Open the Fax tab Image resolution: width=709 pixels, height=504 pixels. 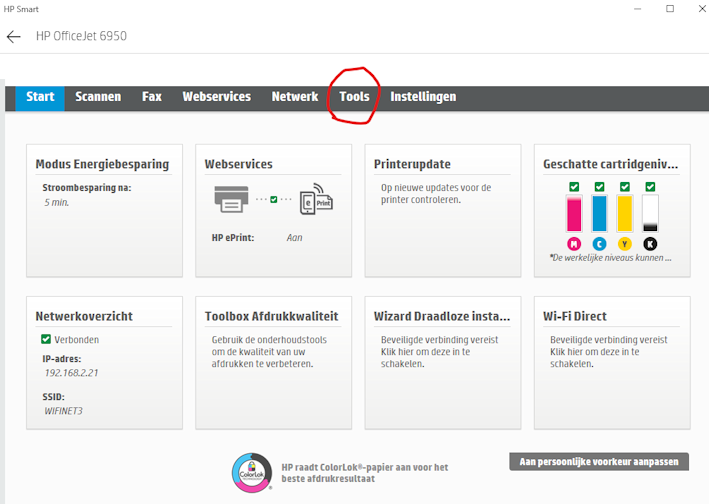(x=151, y=97)
